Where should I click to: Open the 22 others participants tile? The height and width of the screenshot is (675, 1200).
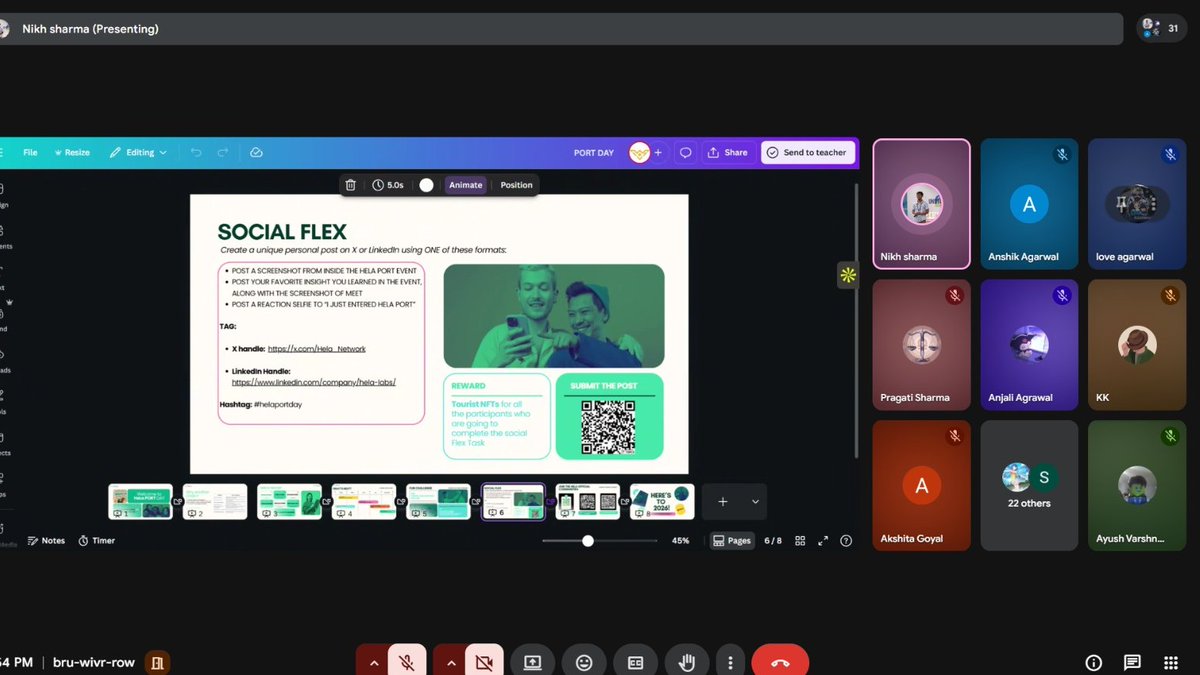1029,485
